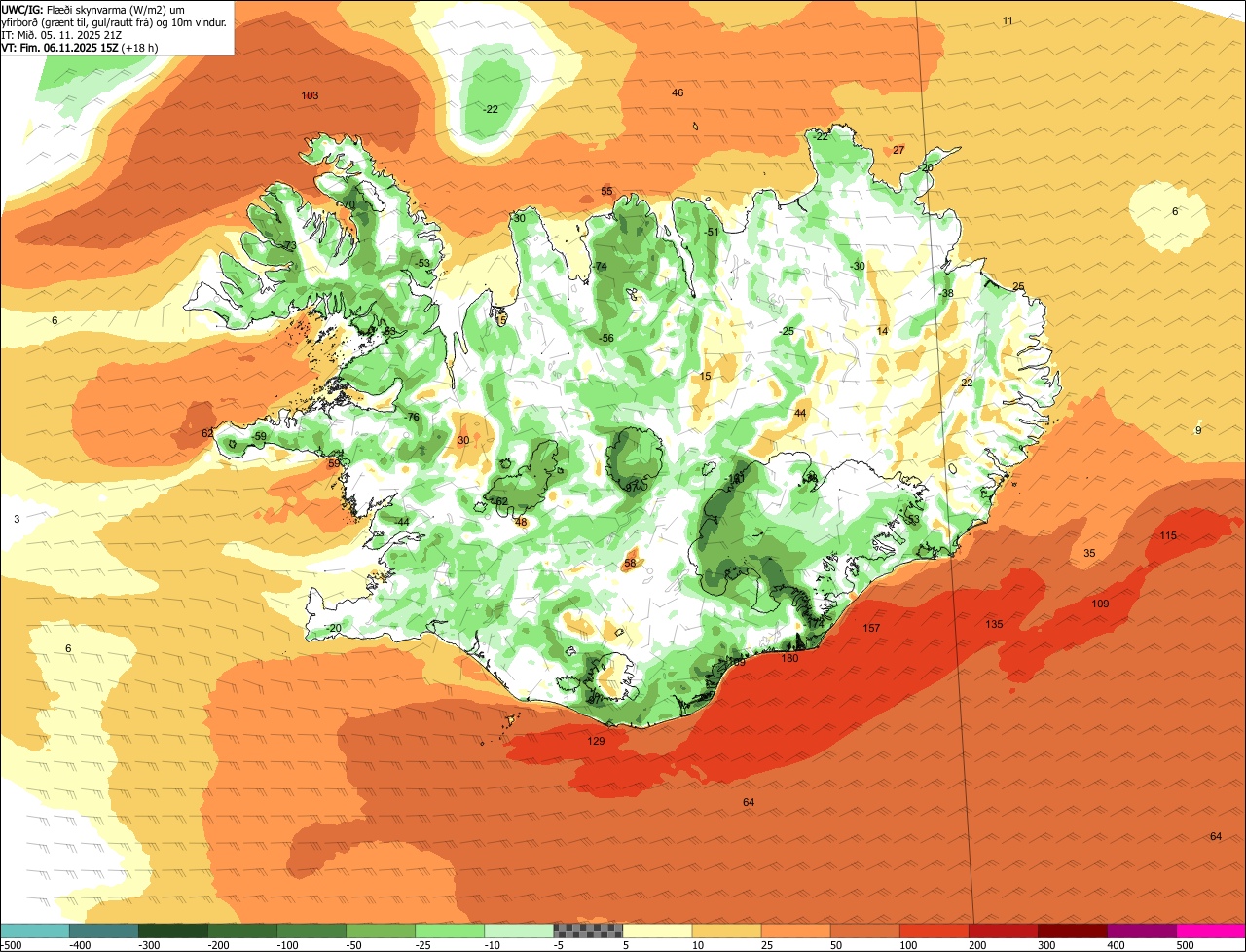Select the teal -500 to -400 legend swatch

[34, 931]
